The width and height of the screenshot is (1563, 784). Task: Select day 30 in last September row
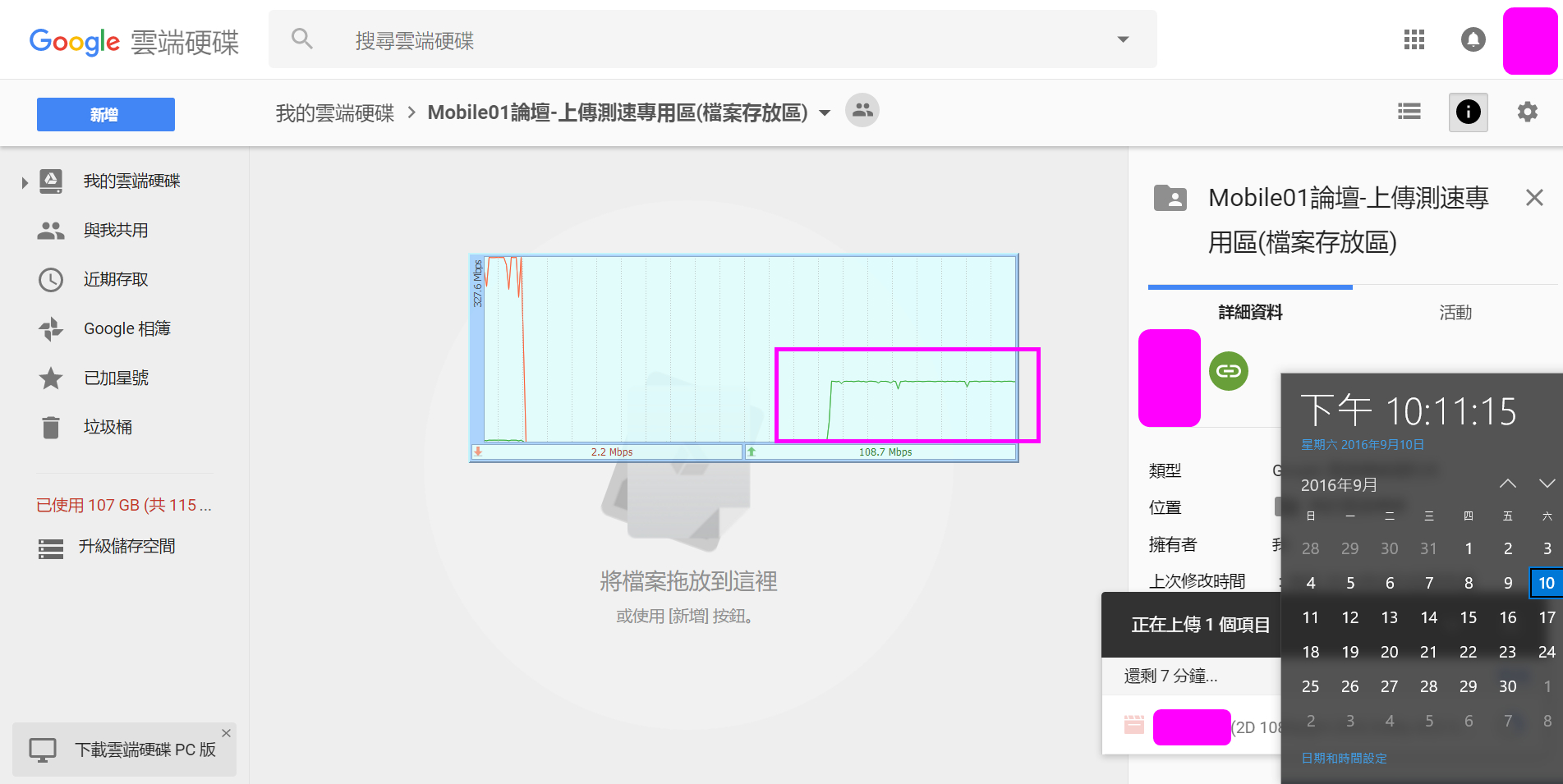(1508, 686)
